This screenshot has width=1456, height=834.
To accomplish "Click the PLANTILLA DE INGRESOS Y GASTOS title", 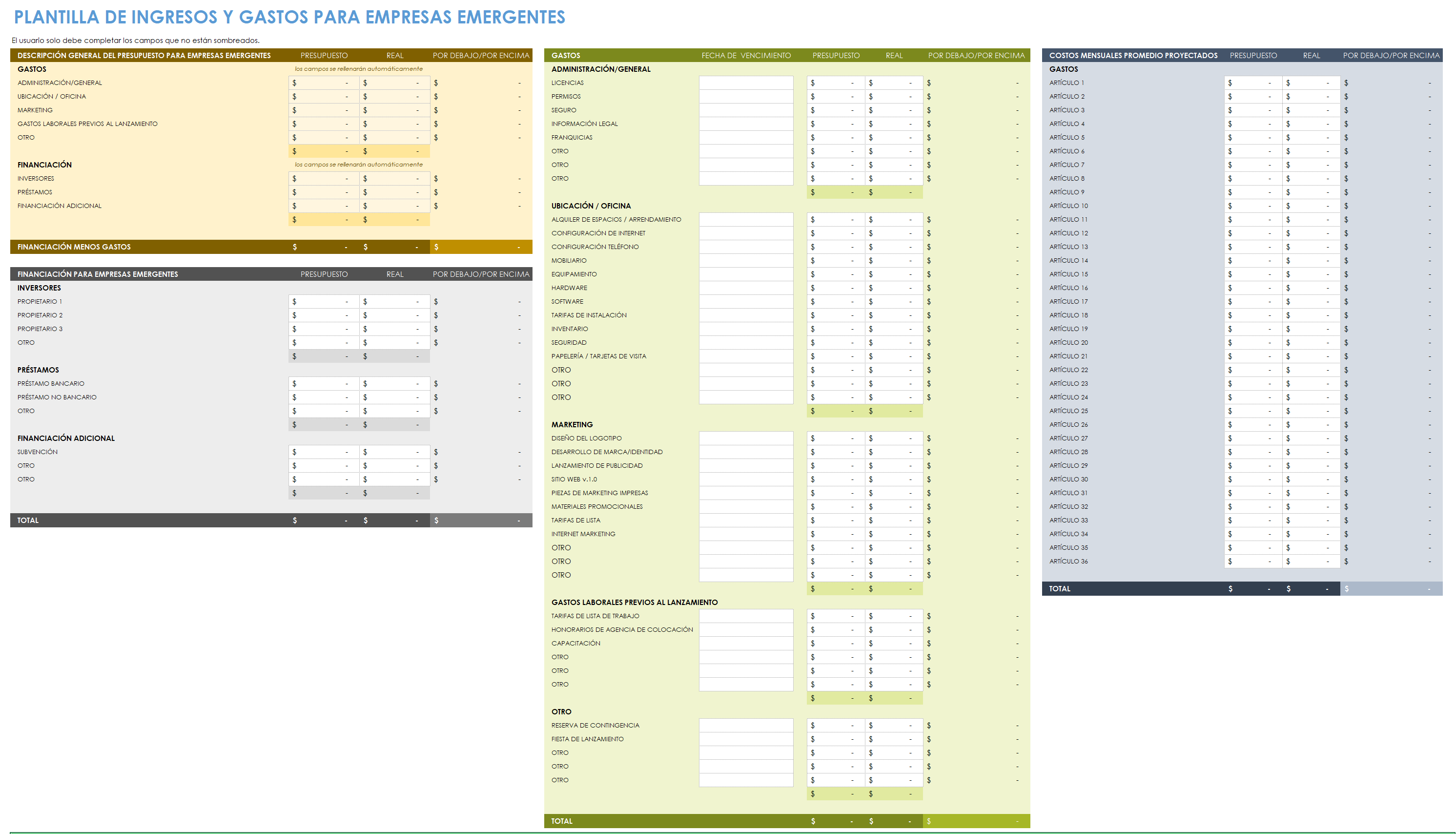I will [289, 17].
